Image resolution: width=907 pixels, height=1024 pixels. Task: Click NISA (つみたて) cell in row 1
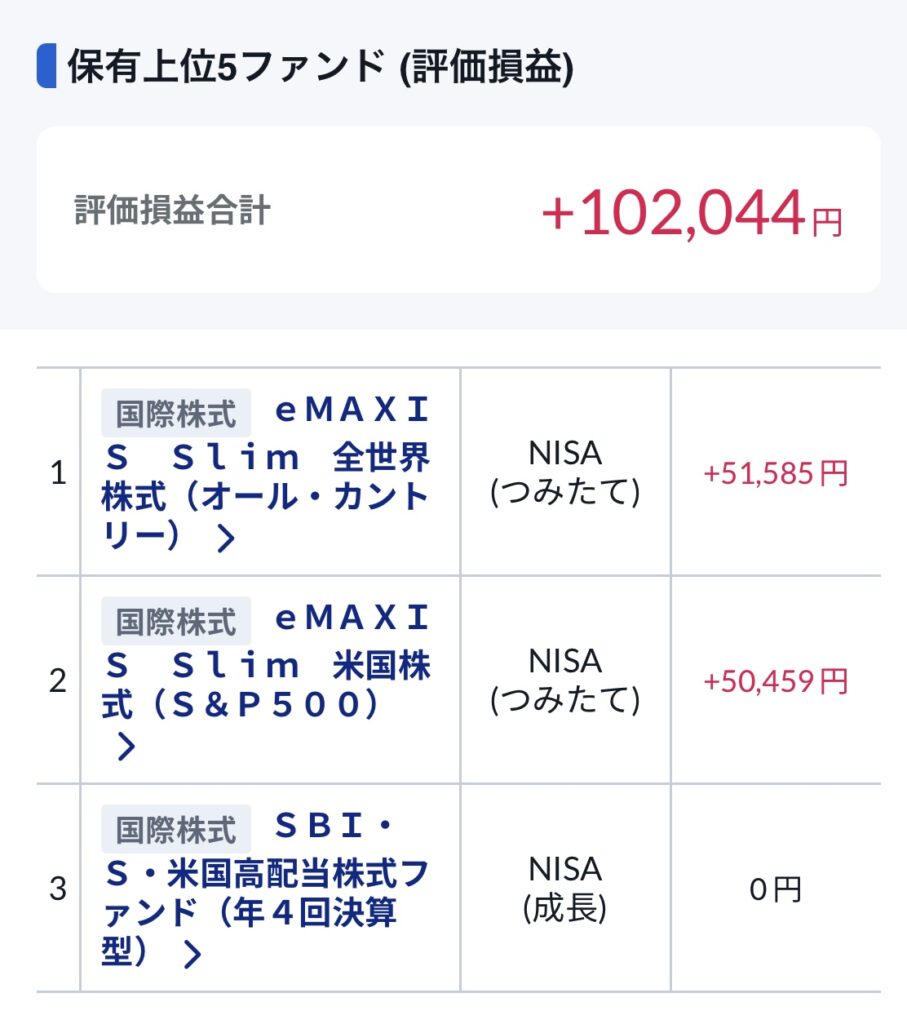565,473
